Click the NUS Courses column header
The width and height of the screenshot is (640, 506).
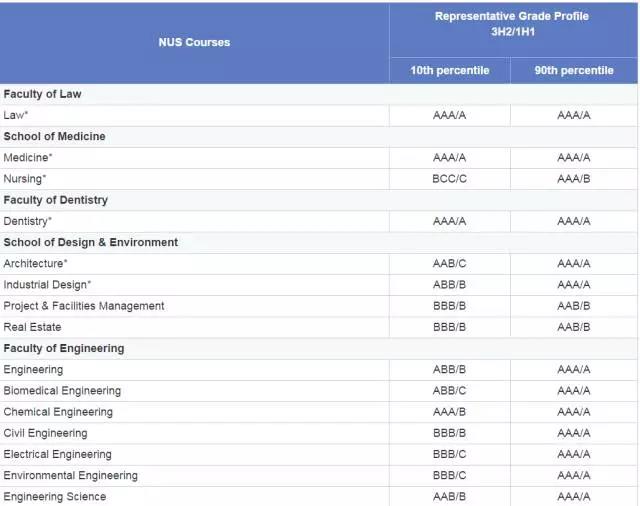pyautogui.click(x=194, y=42)
